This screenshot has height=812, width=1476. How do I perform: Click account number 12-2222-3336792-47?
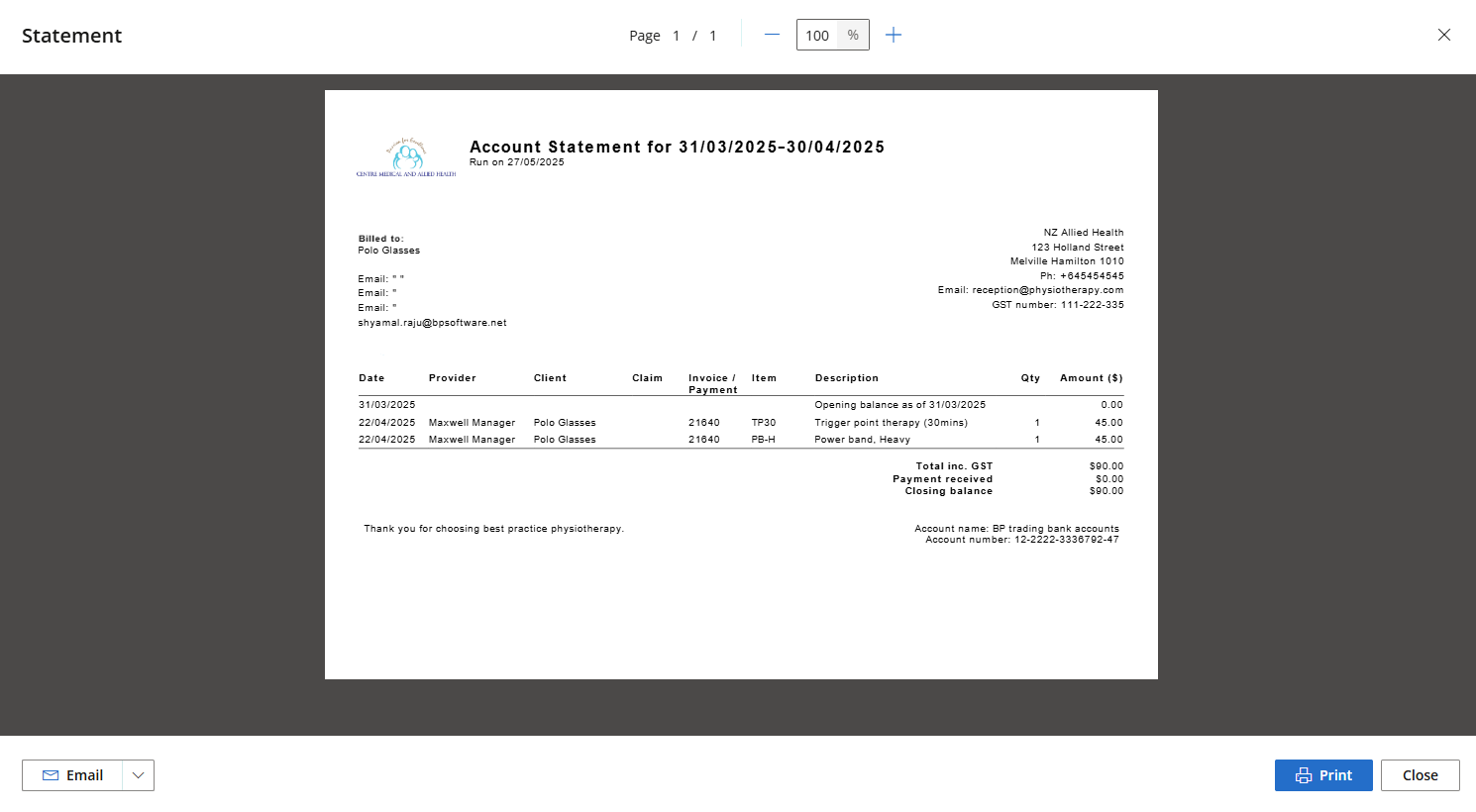(1067, 540)
